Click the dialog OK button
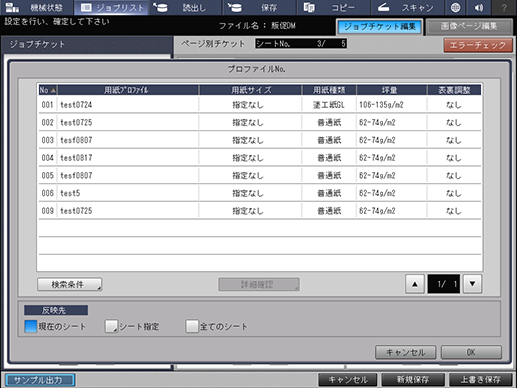517x388 pixels. click(x=471, y=352)
